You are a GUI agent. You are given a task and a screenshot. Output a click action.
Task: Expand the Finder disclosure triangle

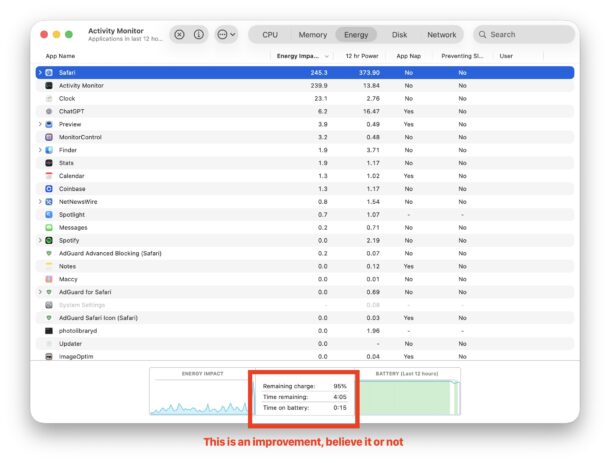40,150
